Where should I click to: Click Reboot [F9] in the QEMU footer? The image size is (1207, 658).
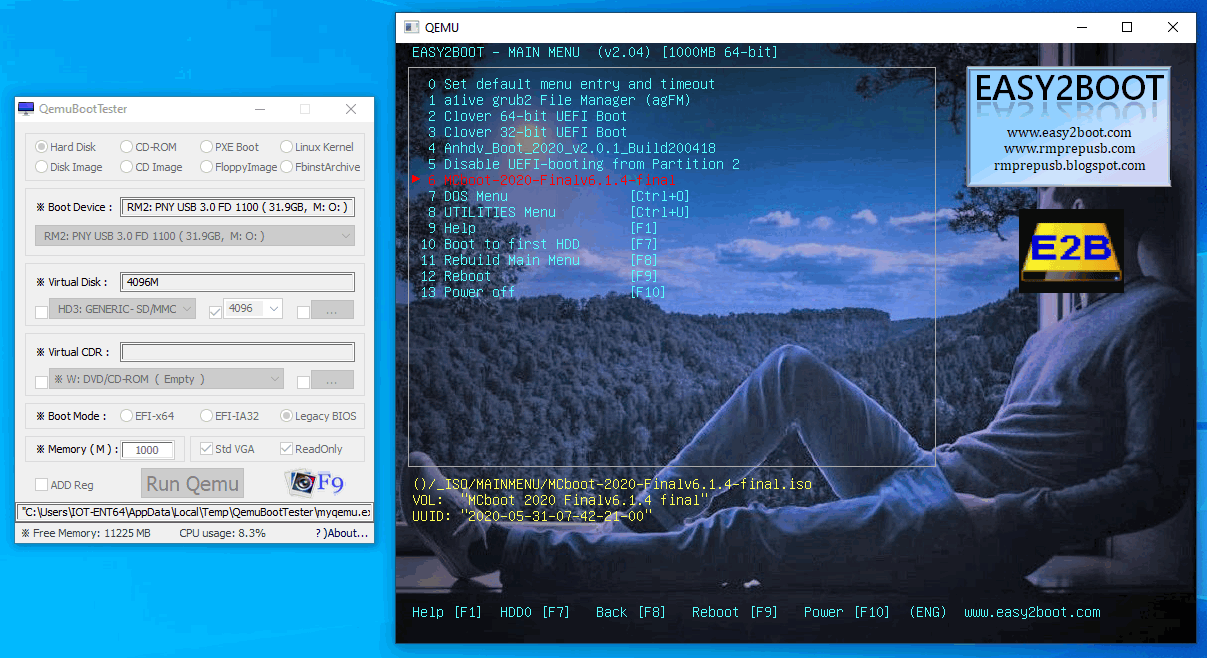[x=735, y=612]
